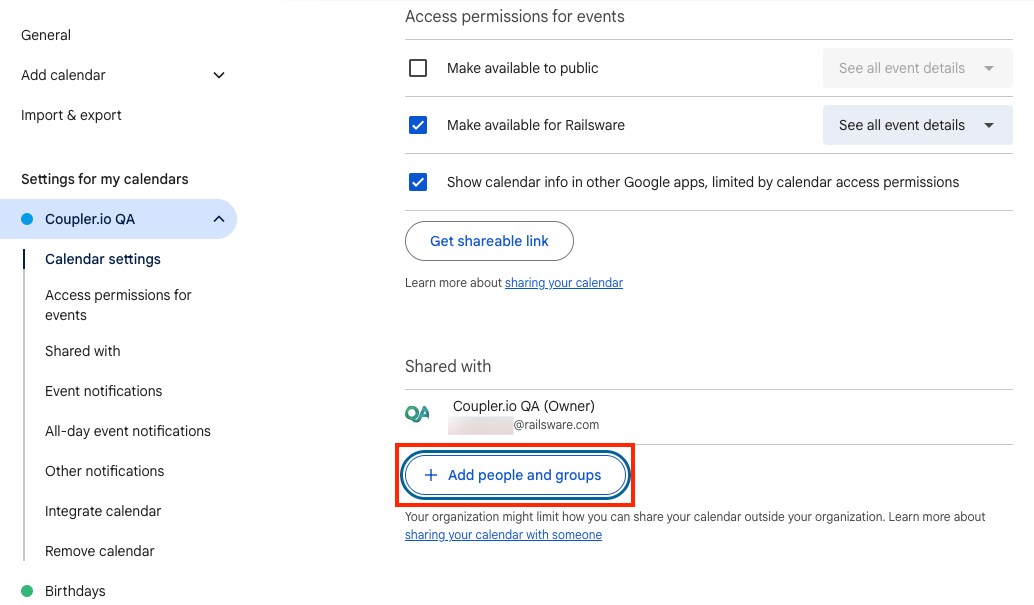1034x605 pixels.
Task: Follow the sharing your calendar link
Action: tap(563, 283)
